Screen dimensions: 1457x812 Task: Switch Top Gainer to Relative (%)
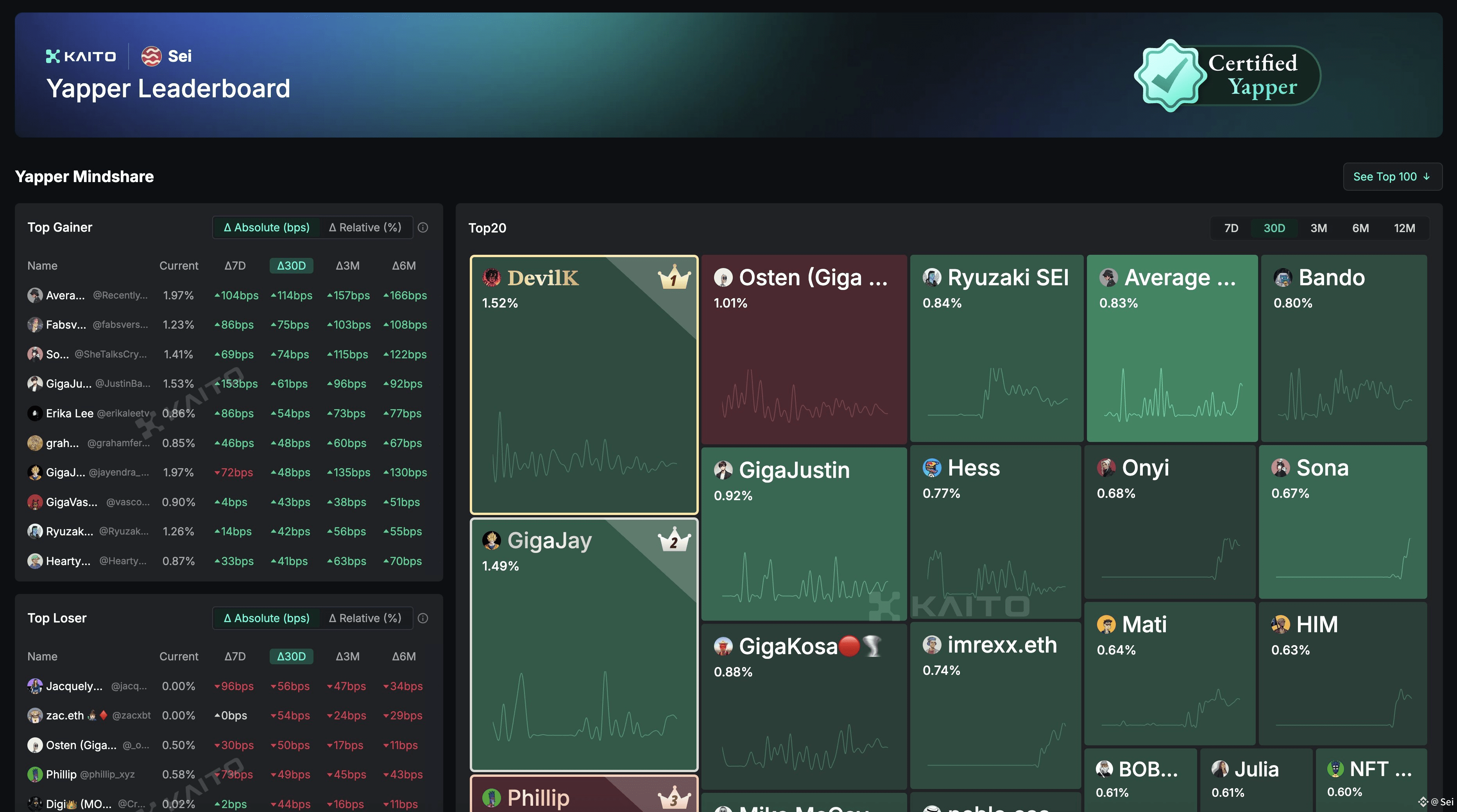click(x=365, y=227)
